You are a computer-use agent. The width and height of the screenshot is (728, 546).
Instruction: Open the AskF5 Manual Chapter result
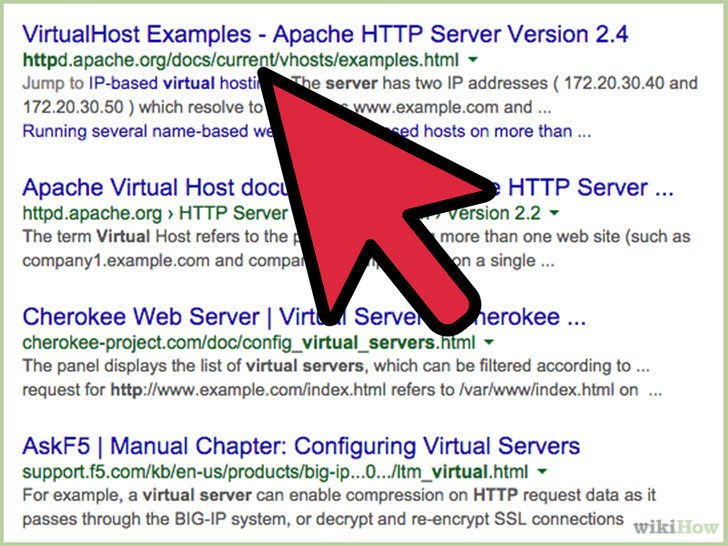click(x=301, y=446)
